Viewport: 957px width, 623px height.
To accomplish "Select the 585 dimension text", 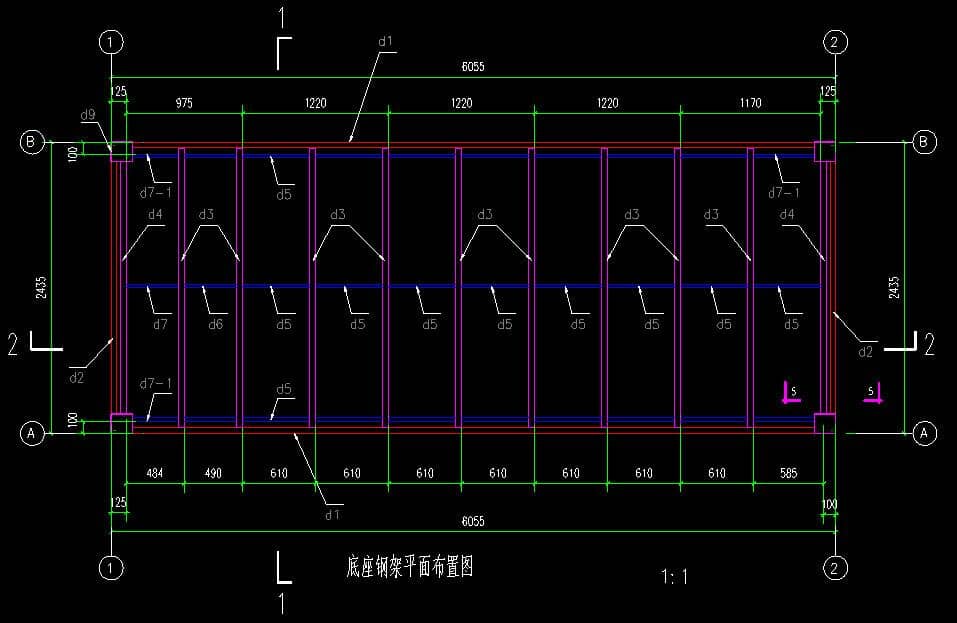I will pos(788,473).
